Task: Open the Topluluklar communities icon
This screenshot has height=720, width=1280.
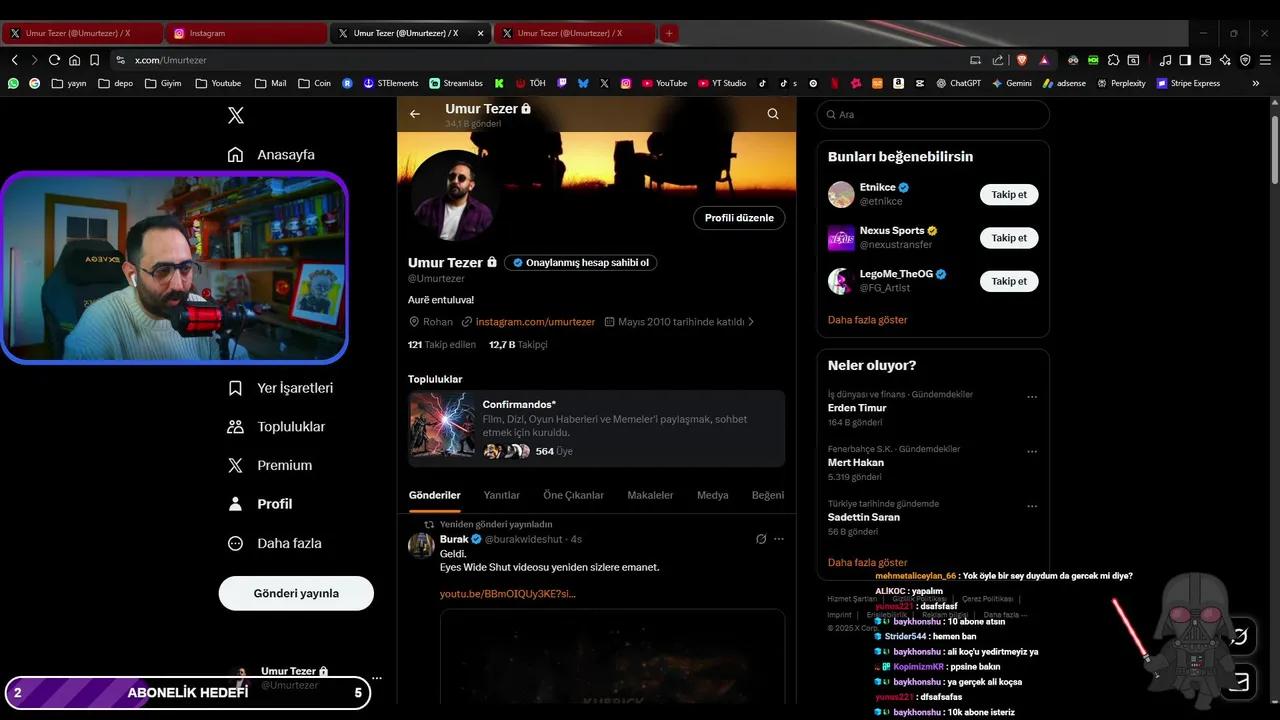Action: [236, 426]
